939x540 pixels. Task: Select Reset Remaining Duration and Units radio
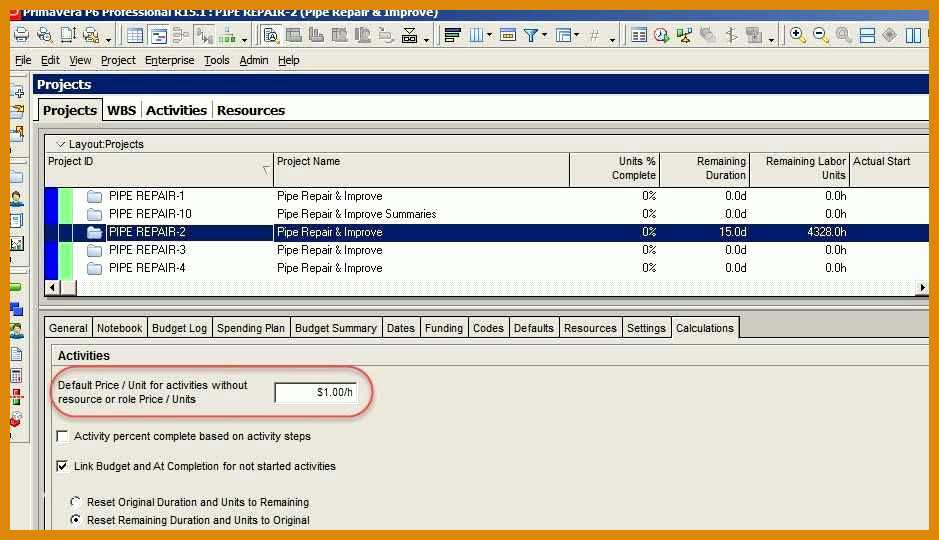tap(75, 520)
